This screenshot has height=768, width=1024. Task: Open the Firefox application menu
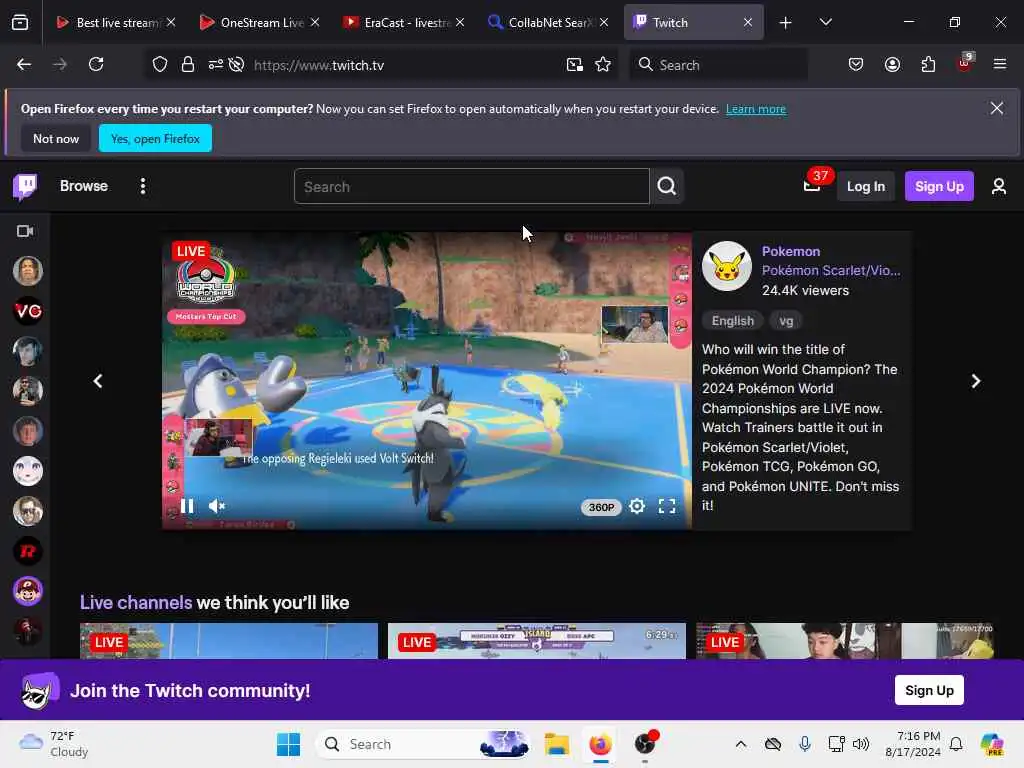tap(1000, 64)
